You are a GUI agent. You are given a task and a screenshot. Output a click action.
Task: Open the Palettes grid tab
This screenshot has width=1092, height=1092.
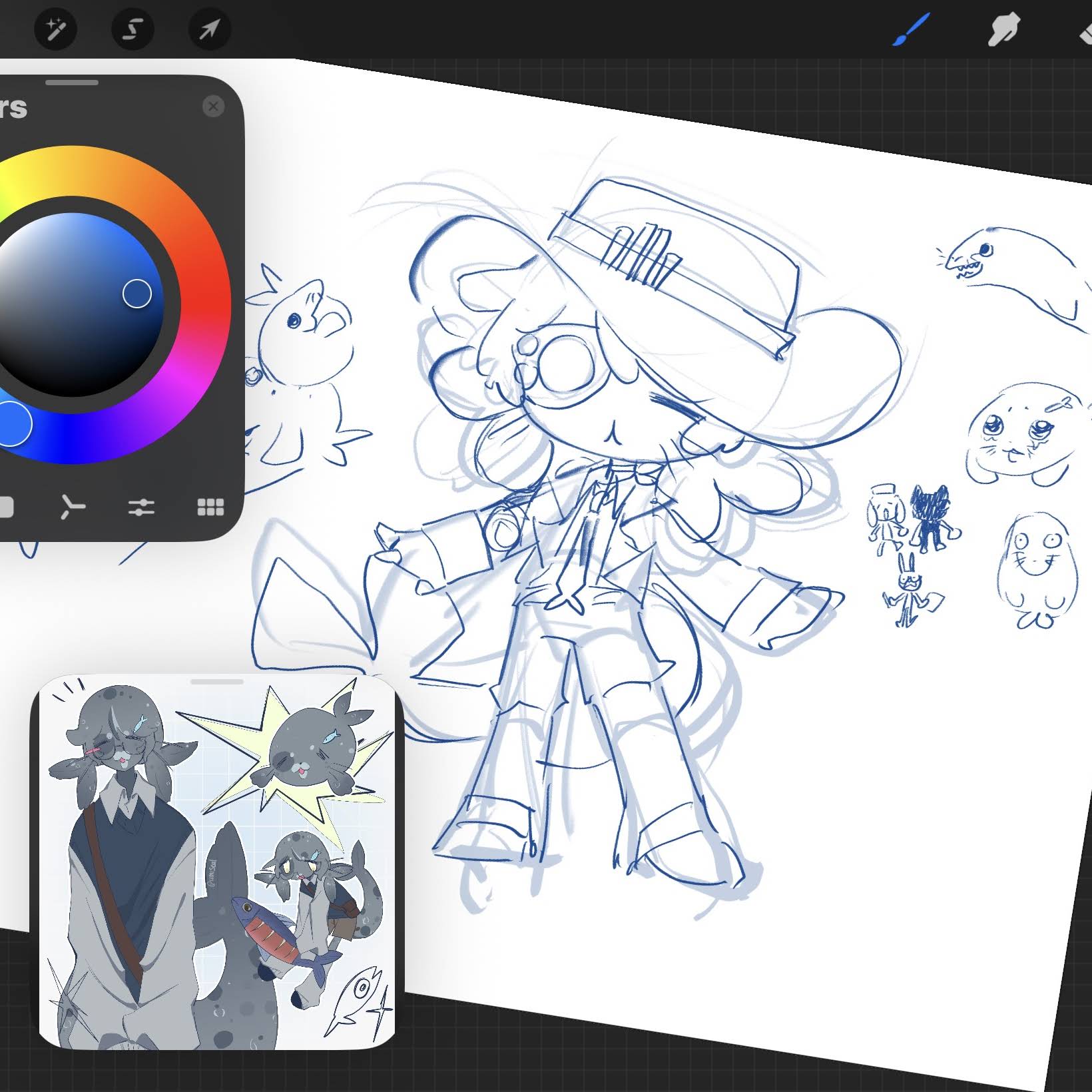[210, 507]
